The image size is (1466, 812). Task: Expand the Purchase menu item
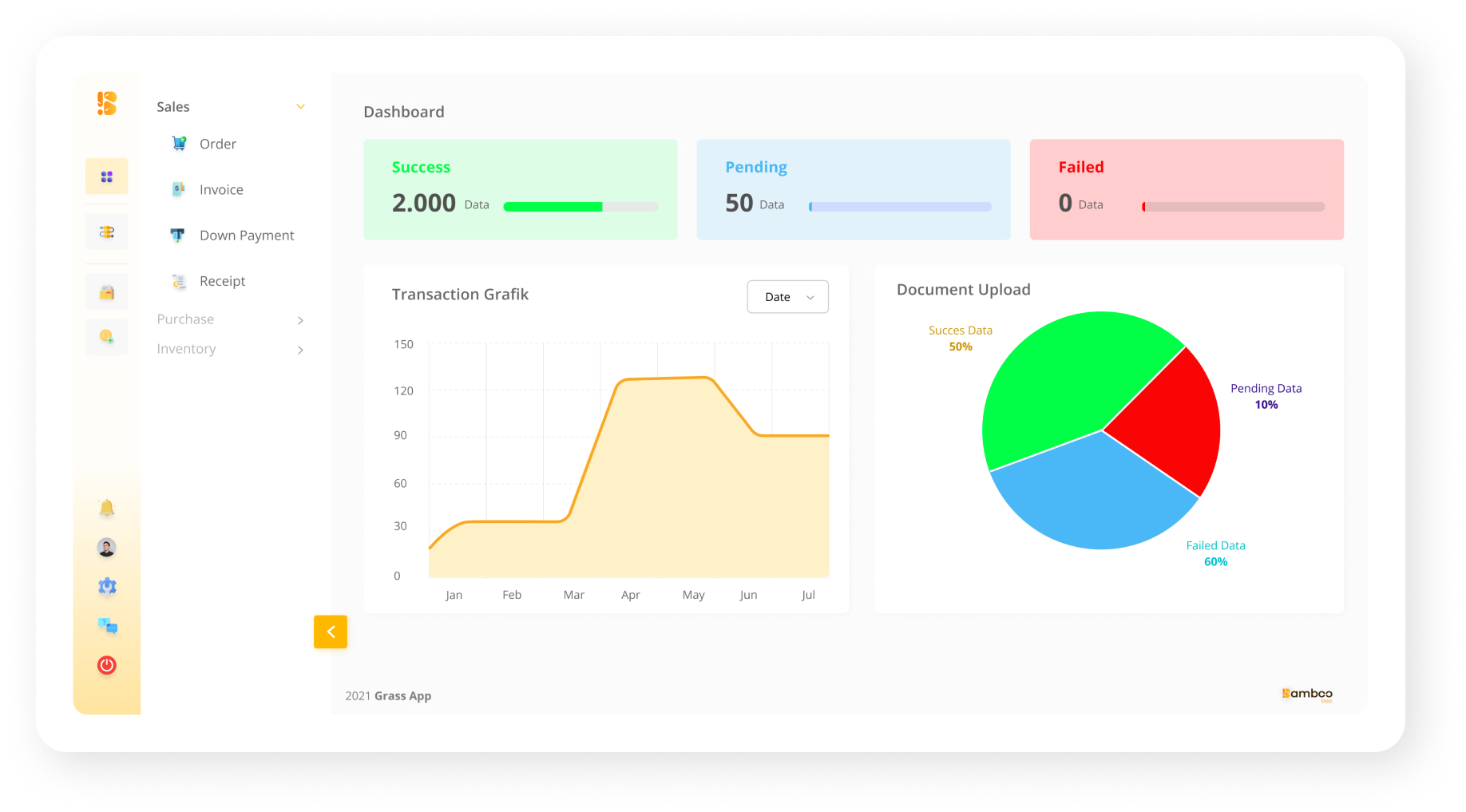click(185, 319)
